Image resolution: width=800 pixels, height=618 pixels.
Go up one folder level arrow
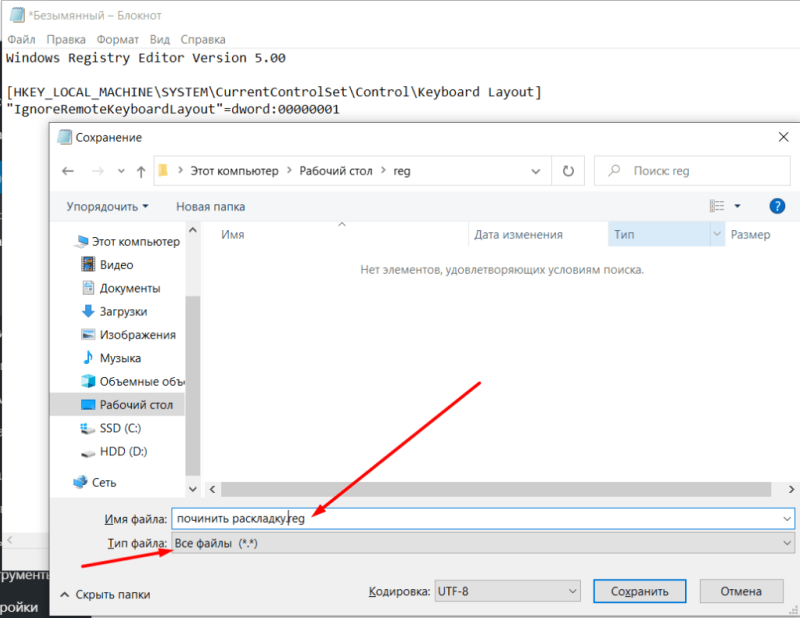pyautogui.click(x=141, y=171)
